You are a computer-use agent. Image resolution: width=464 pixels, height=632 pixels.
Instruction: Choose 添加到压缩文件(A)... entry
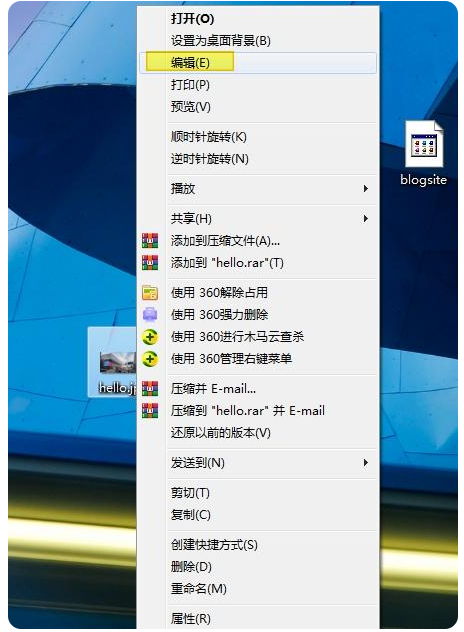(x=258, y=241)
